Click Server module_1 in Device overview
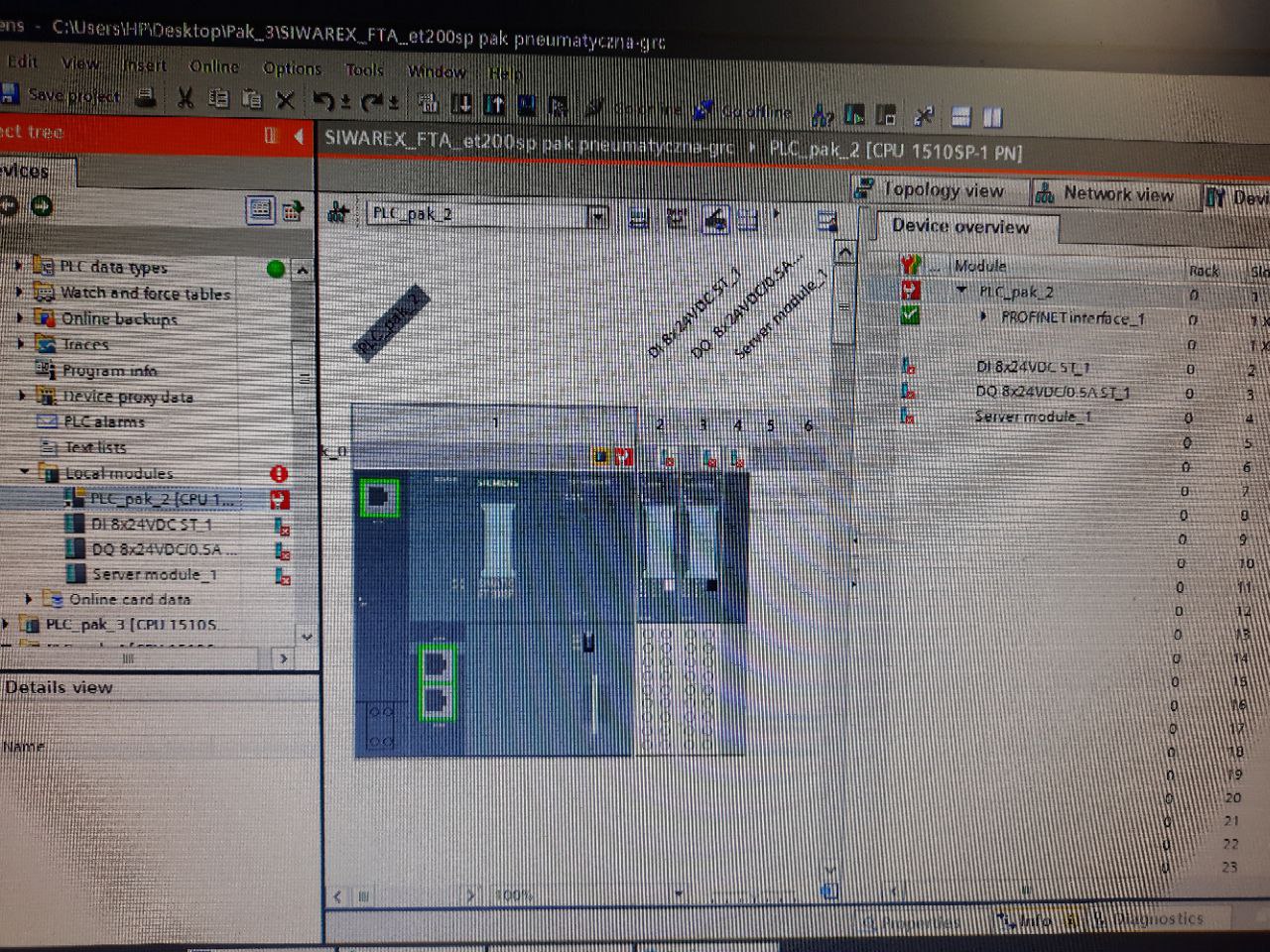This screenshot has width=1270, height=952. pos(1032,416)
